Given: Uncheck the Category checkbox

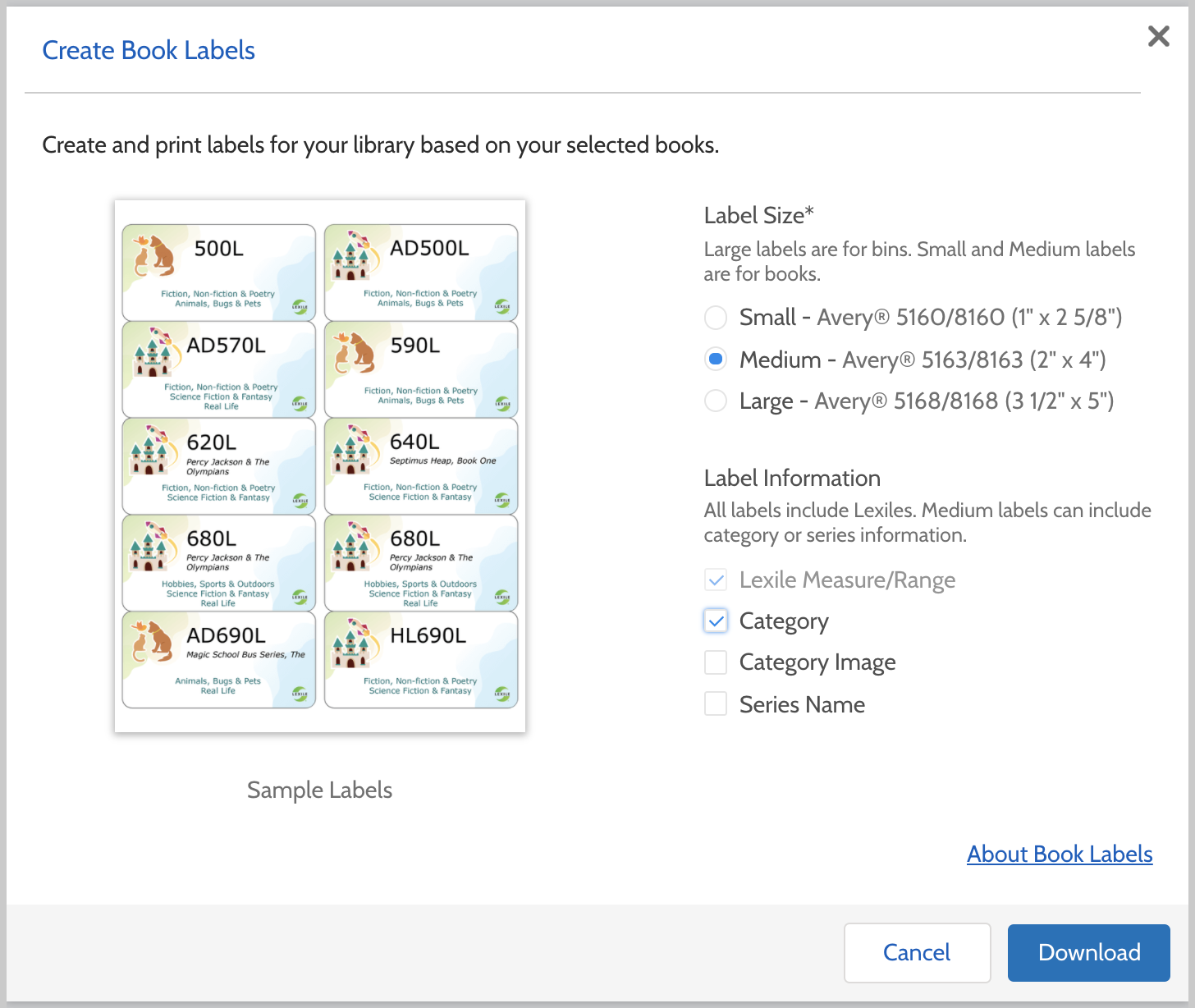Looking at the screenshot, I should pyautogui.click(x=716, y=621).
